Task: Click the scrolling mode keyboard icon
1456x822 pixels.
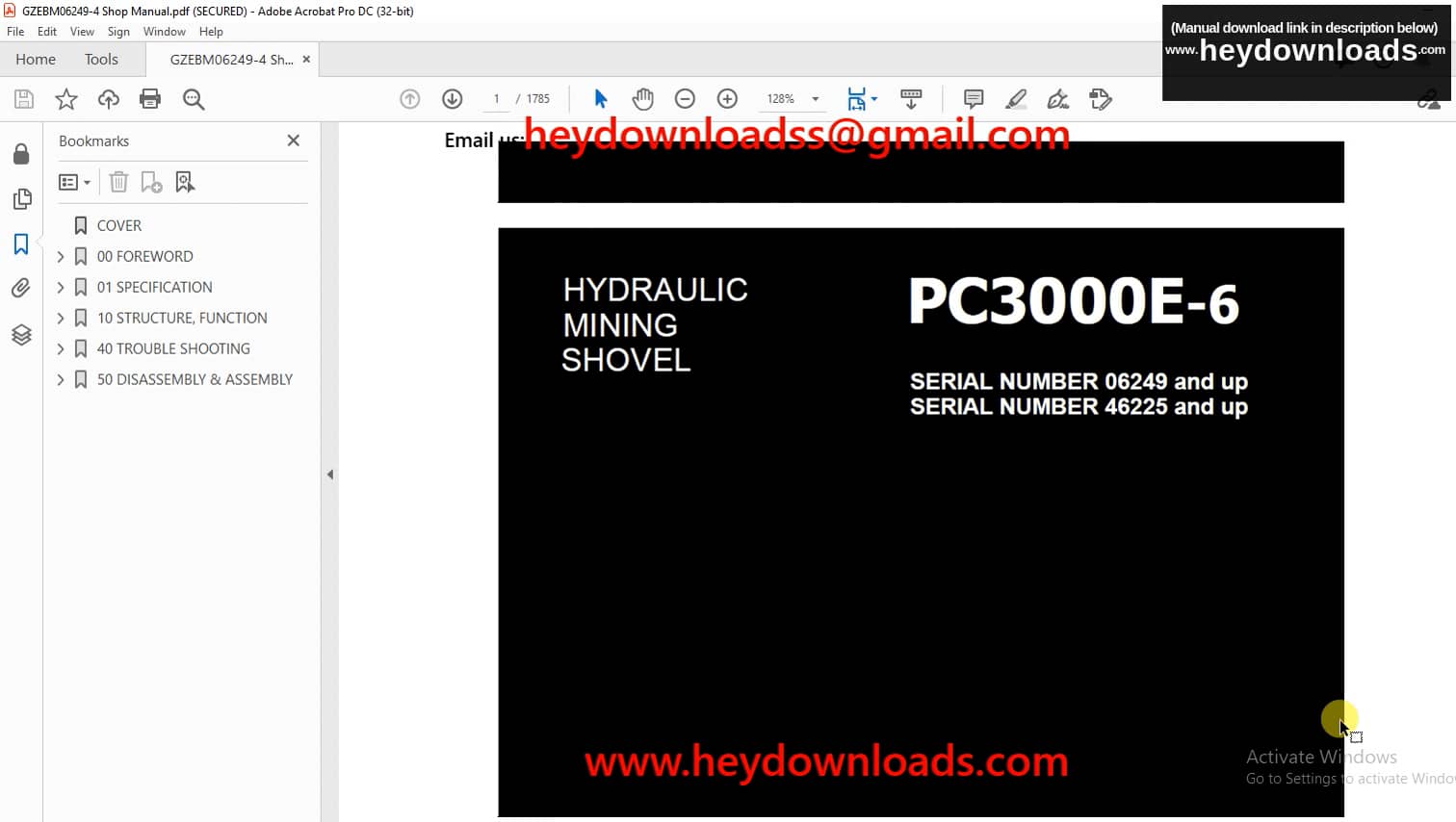Action: (x=911, y=99)
